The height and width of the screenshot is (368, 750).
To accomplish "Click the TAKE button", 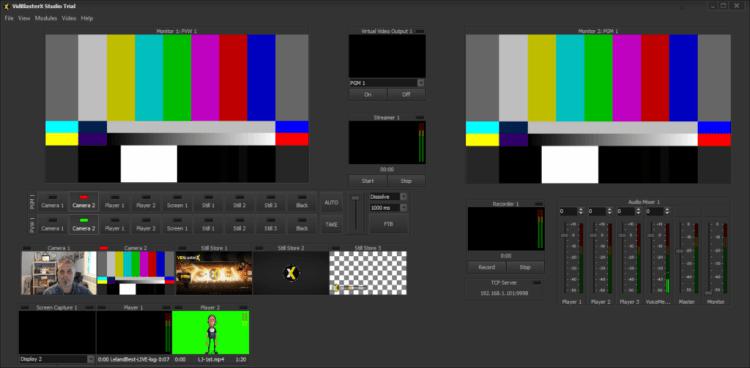I will point(331,224).
